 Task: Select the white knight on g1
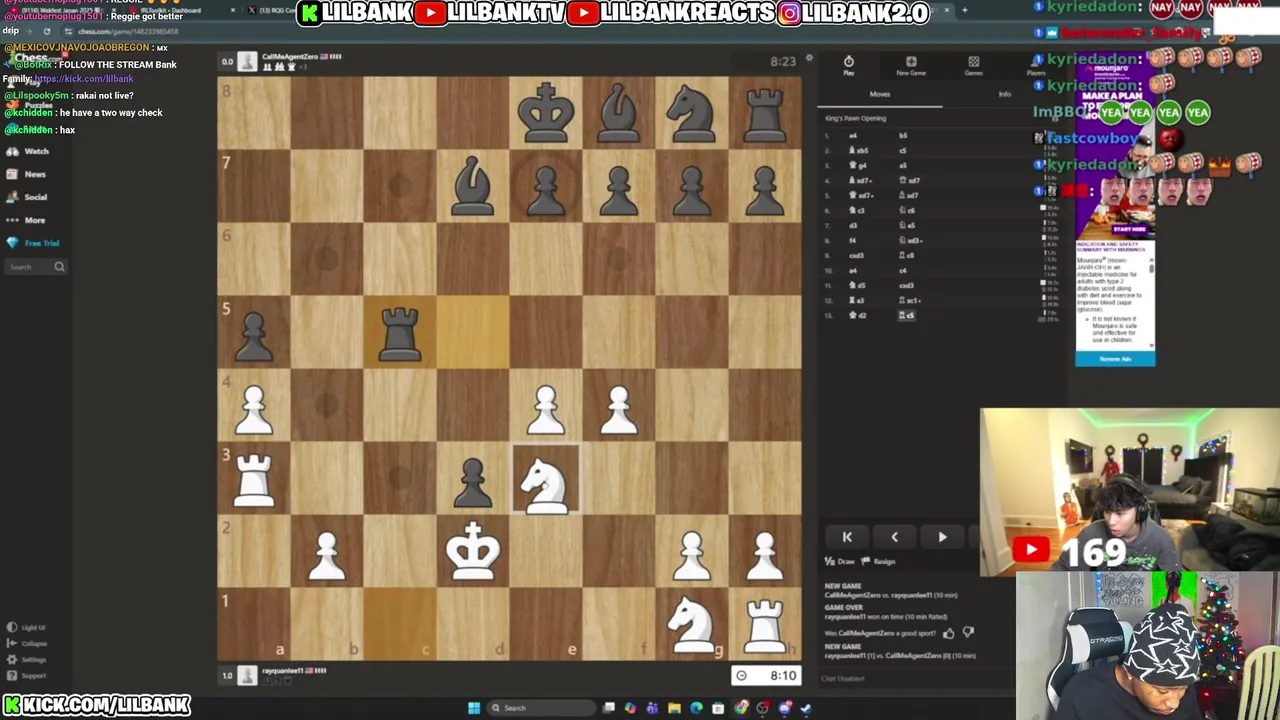coord(692,624)
